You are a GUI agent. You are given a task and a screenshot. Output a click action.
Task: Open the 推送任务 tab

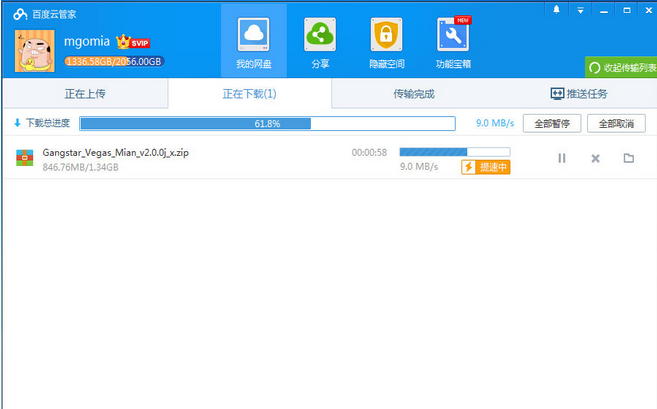[x=579, y=94]
